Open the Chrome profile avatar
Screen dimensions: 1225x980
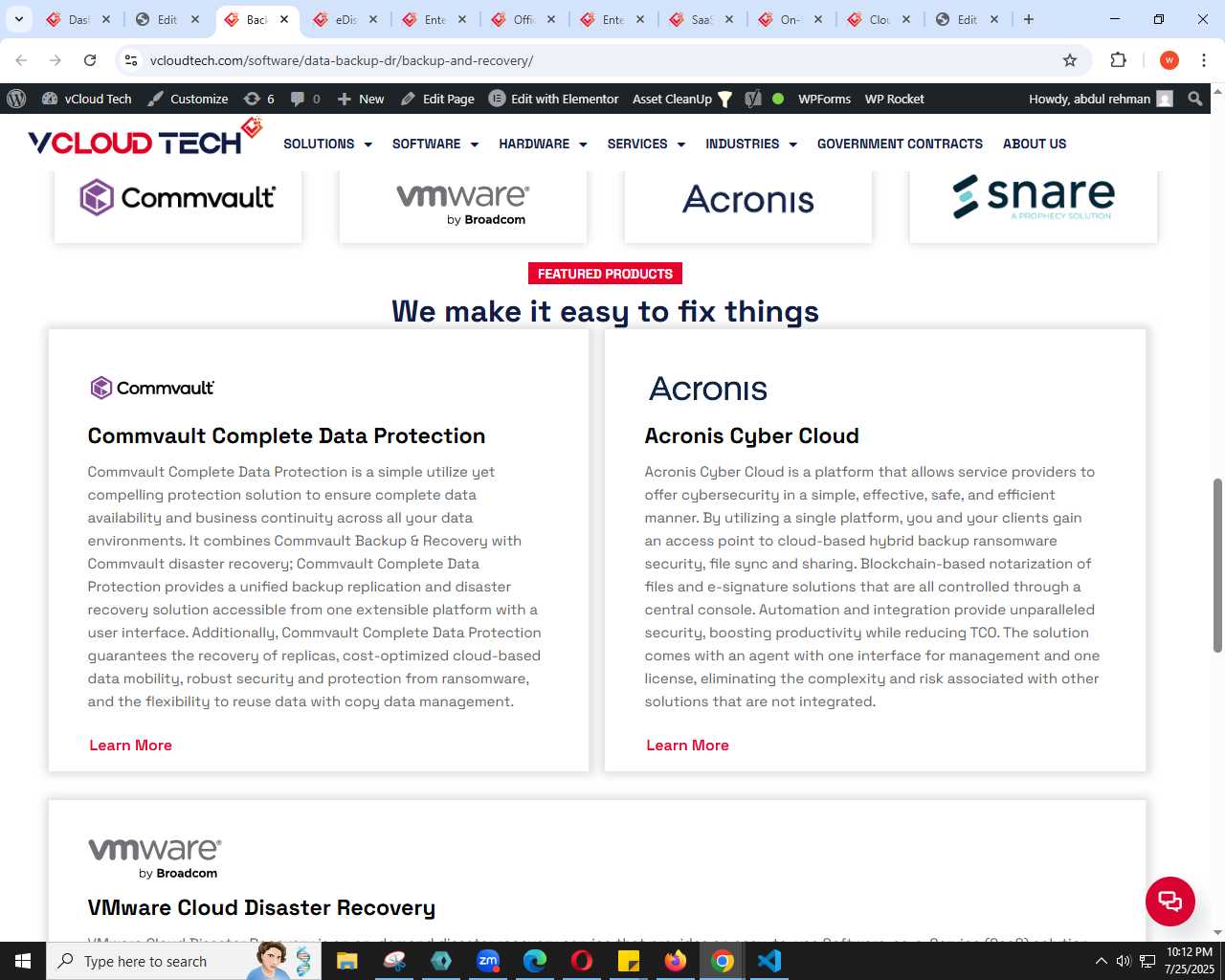point(1169,60)
